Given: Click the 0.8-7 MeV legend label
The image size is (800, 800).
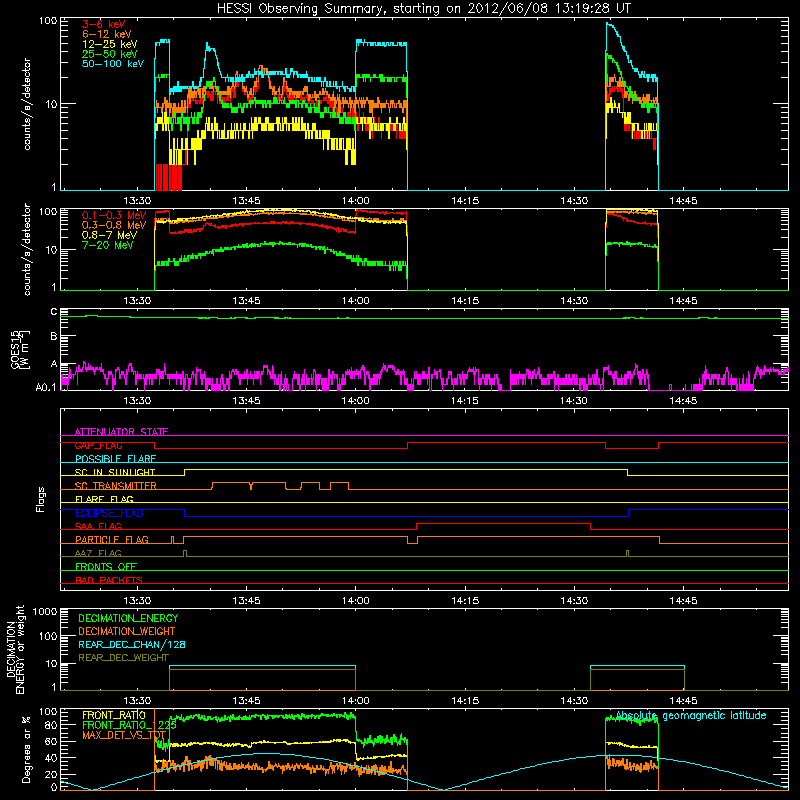Looking at the screenshot, I should (x=109, y=235).
